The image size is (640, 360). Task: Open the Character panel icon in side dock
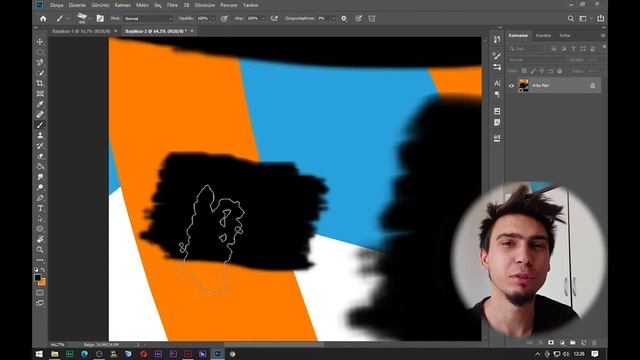click(x=497, y=83)
